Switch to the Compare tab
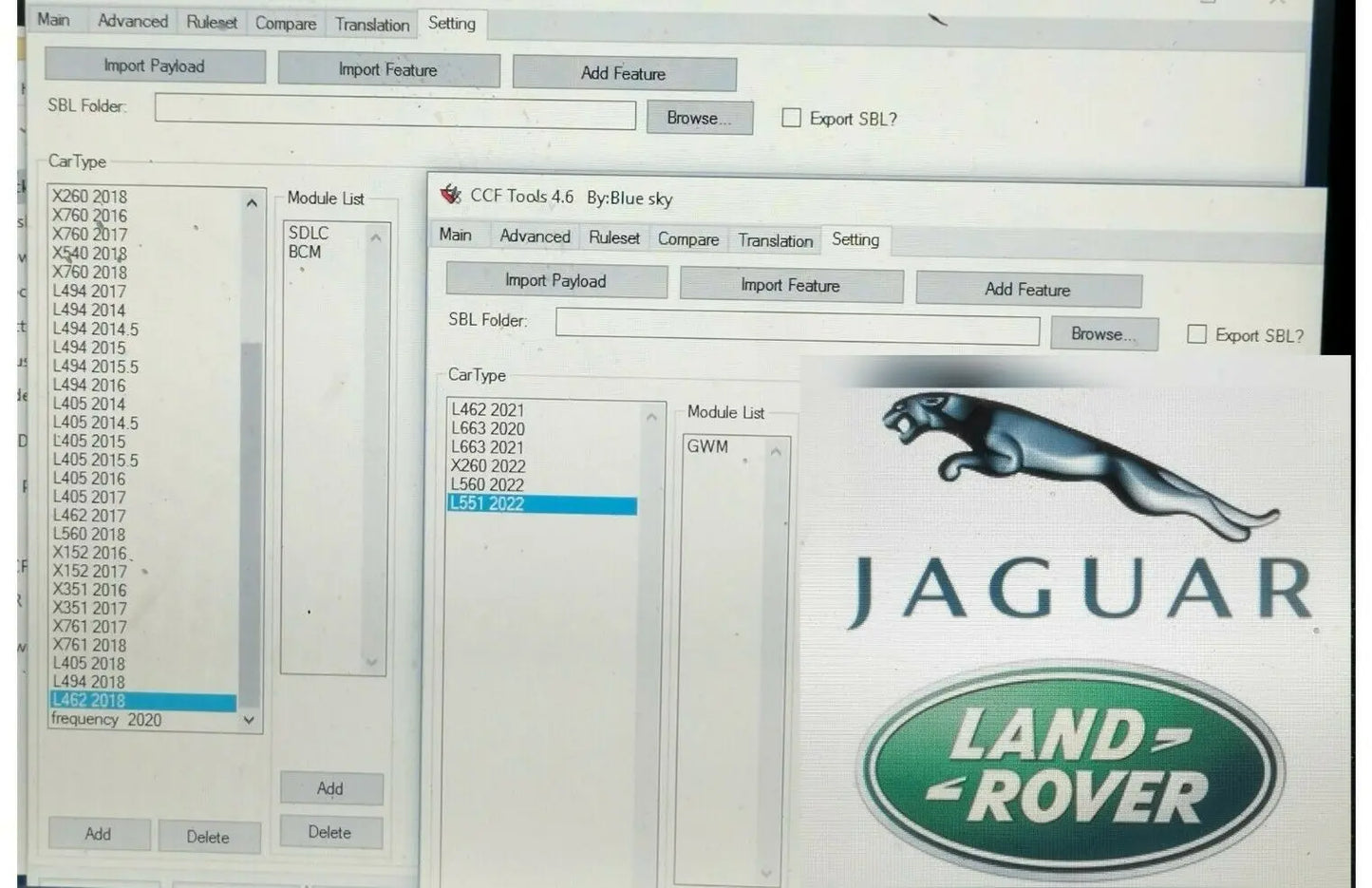The height and width of the screenshot is (888, 1372). pos(686,239)
